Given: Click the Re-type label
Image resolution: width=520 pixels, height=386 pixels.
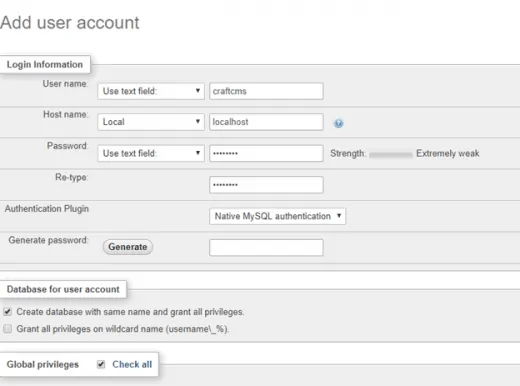Looking at the screenshot, I should click(x=72, y=177).
